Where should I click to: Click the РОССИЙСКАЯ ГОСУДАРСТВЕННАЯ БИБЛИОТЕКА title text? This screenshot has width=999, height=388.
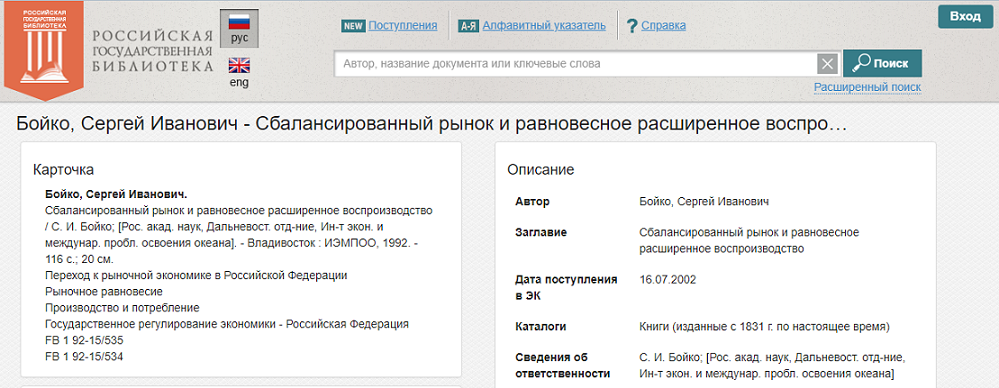(152, 50)
